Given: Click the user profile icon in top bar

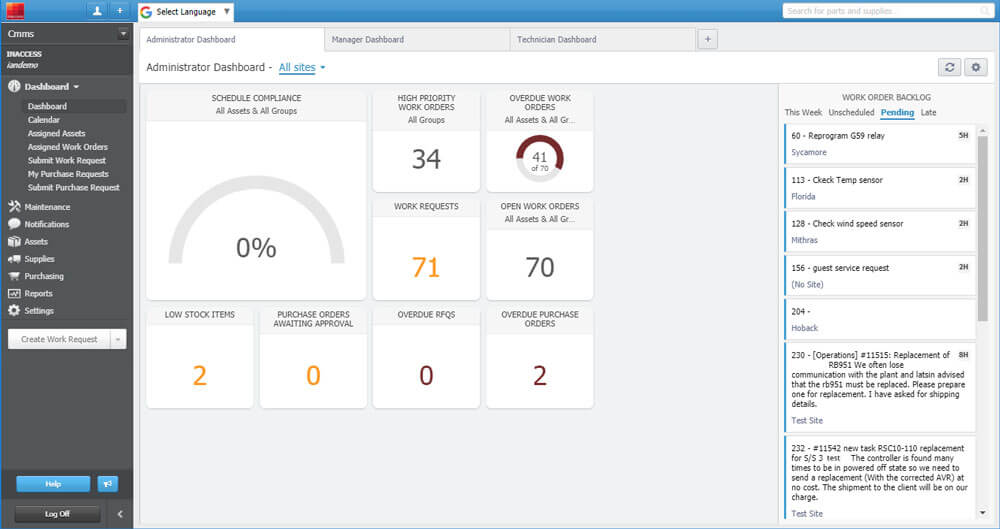Looking at the screenshot, I should click(97, 11).
